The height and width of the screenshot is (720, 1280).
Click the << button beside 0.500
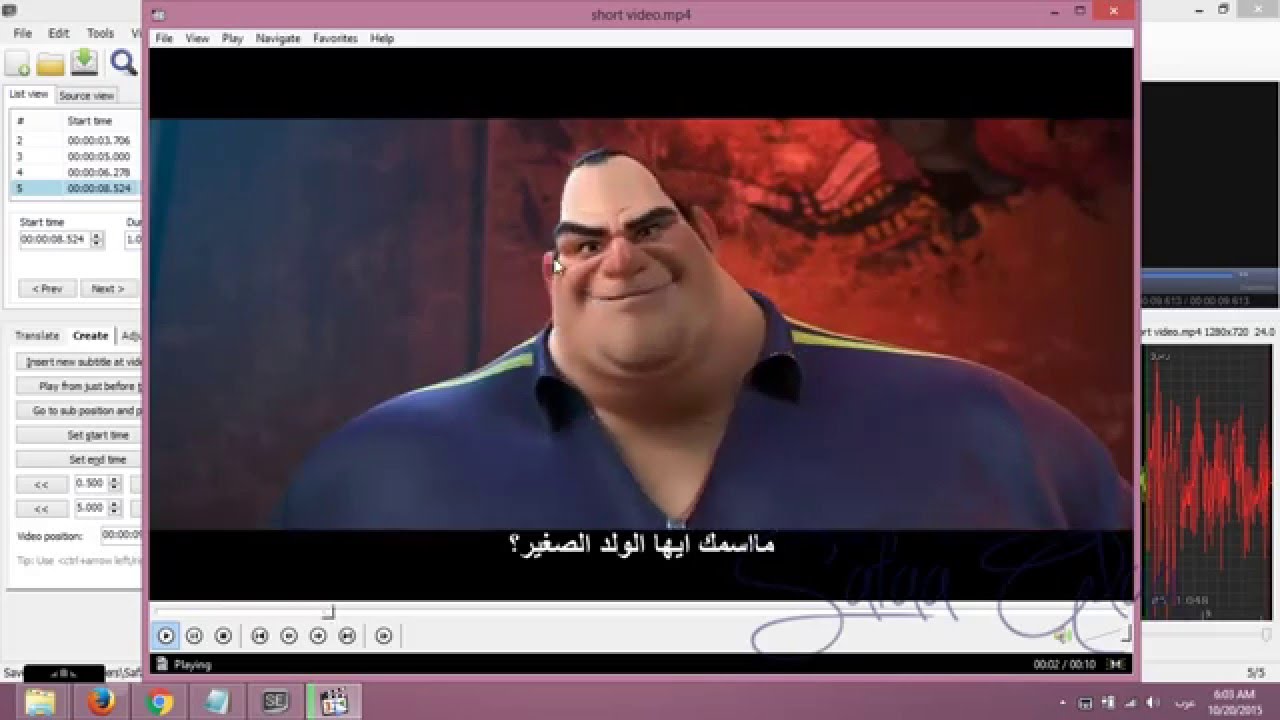(x=42, y=484)
